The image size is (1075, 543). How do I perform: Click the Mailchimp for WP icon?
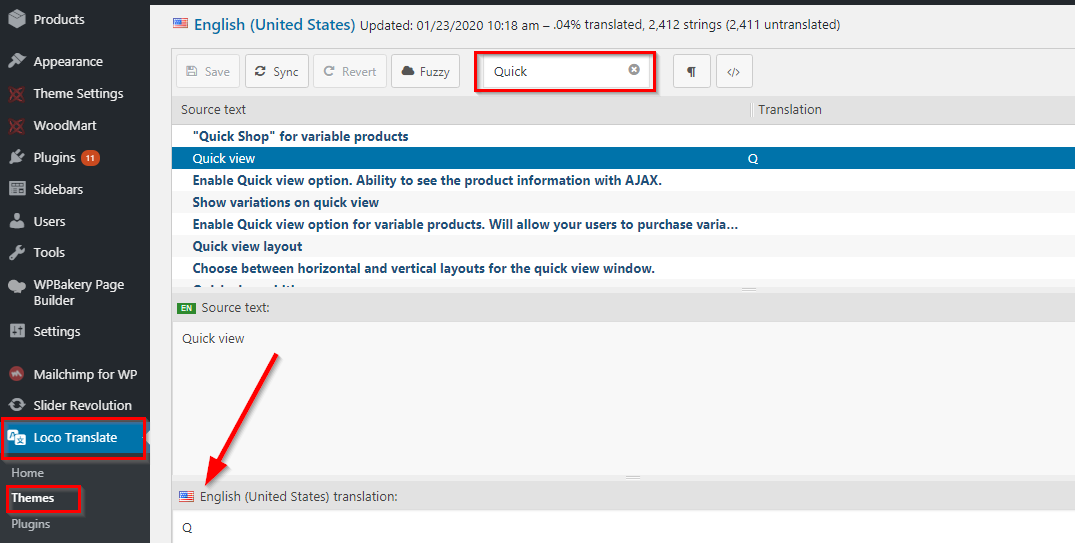16,374
